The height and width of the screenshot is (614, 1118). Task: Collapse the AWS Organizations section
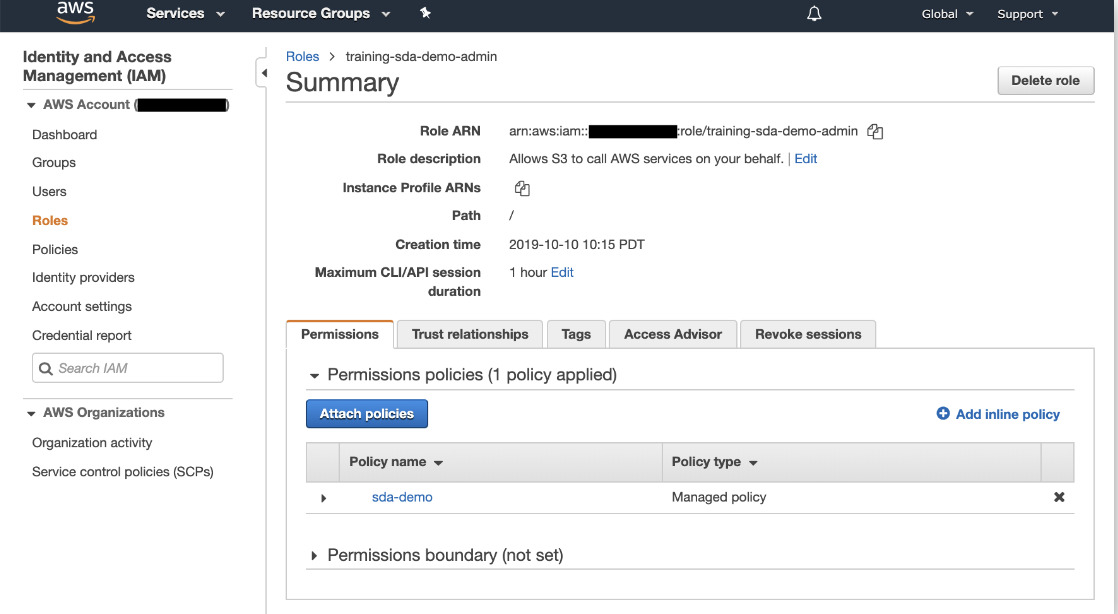tap(31, 413)
